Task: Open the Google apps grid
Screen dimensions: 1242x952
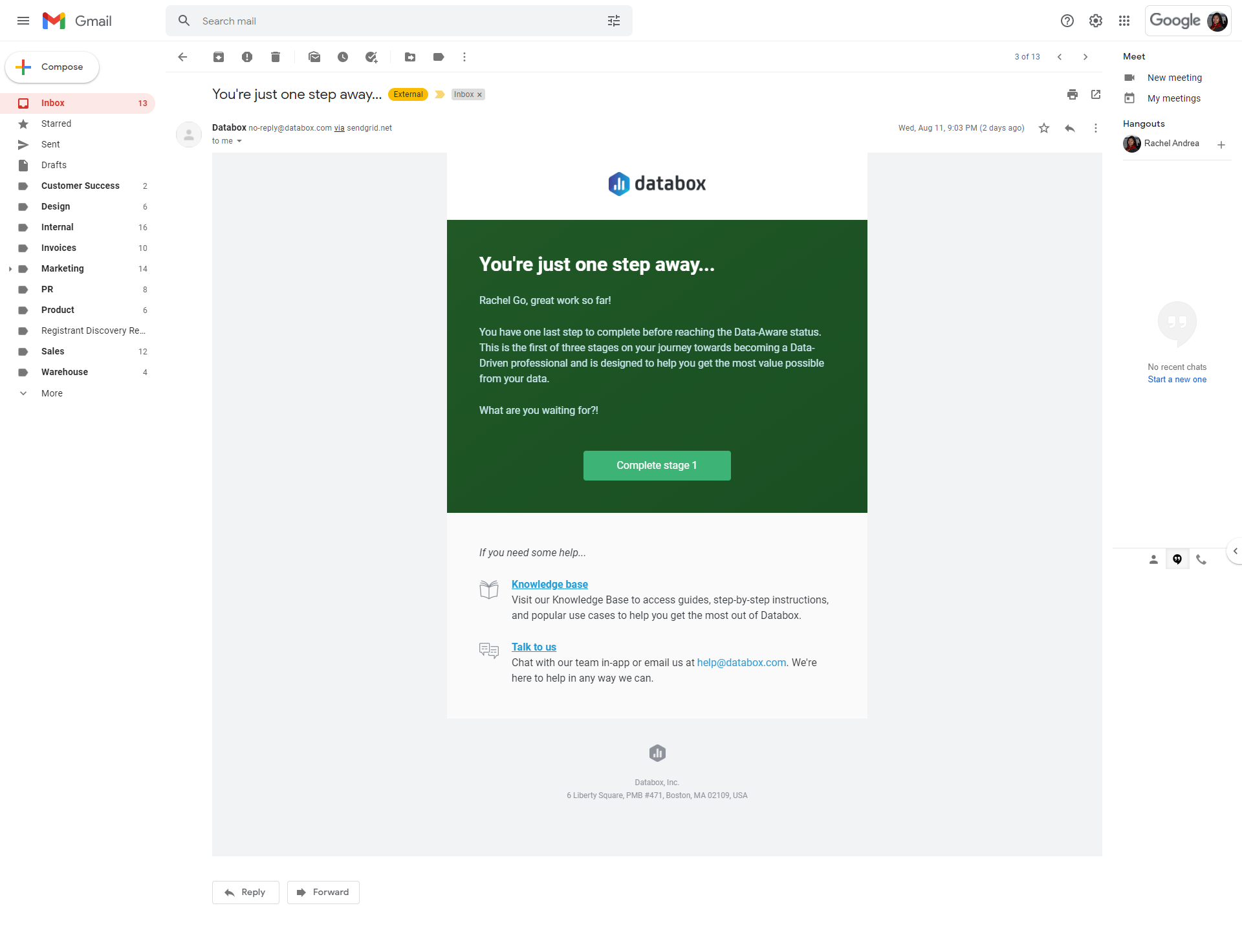Action: (x=1124, y=21)
